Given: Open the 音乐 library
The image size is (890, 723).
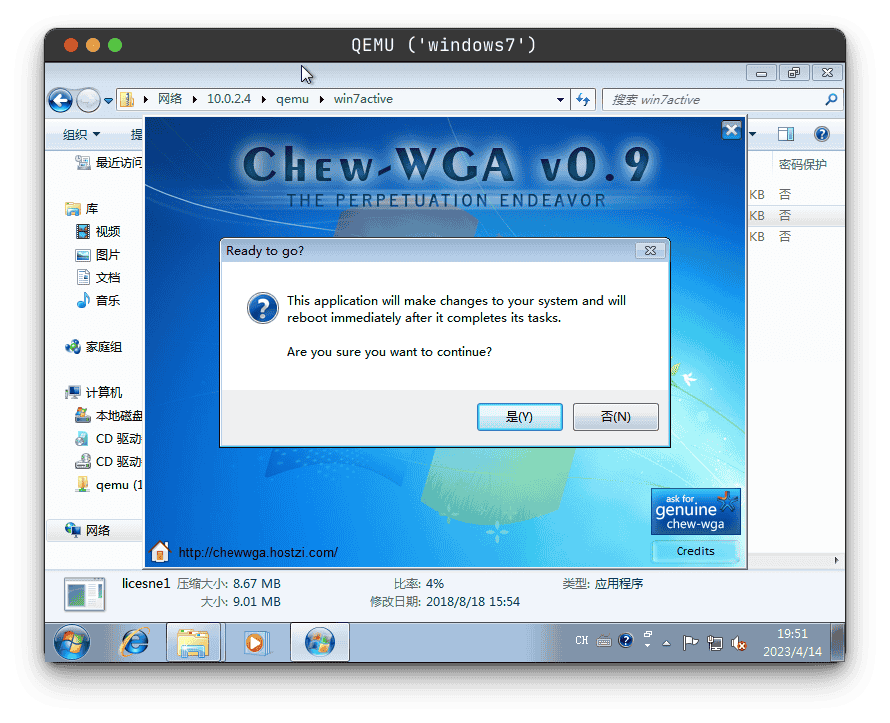Looking at the screenshot, I should pos(98,300).
